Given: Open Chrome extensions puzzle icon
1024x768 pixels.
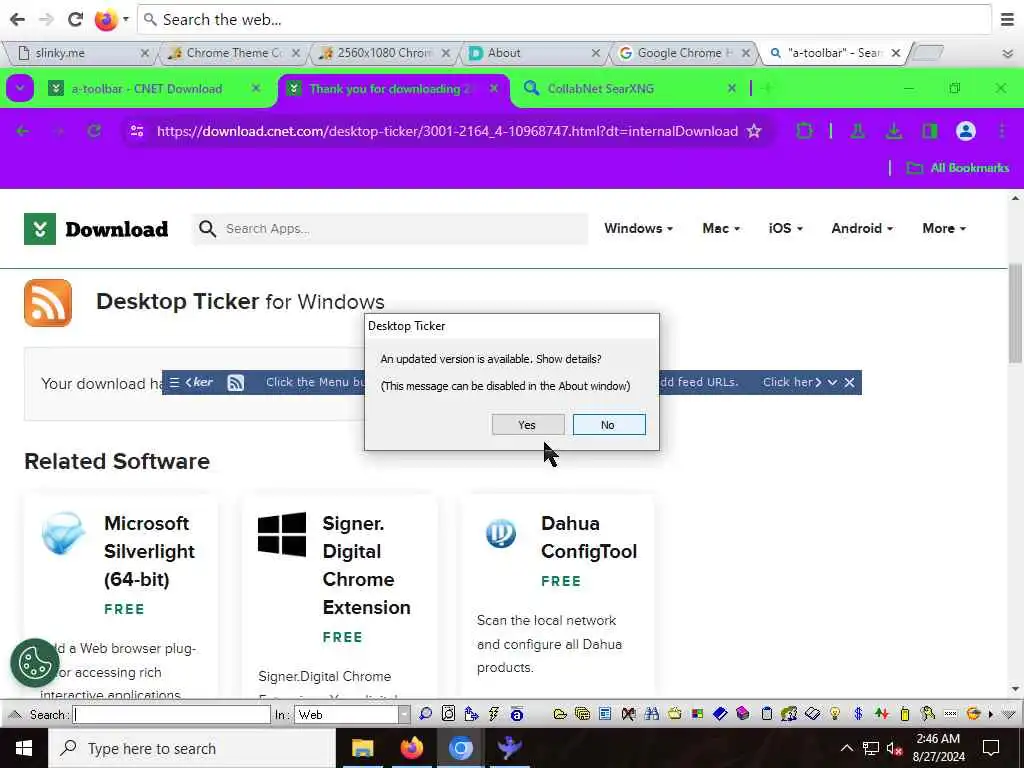Looking at the screenshot, I should click(x=805, y=131).
